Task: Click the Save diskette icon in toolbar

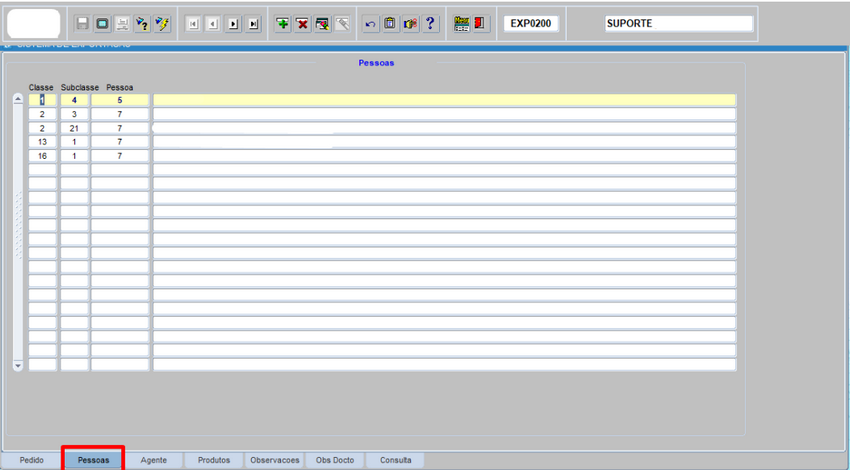Action: tap(83, 23)
